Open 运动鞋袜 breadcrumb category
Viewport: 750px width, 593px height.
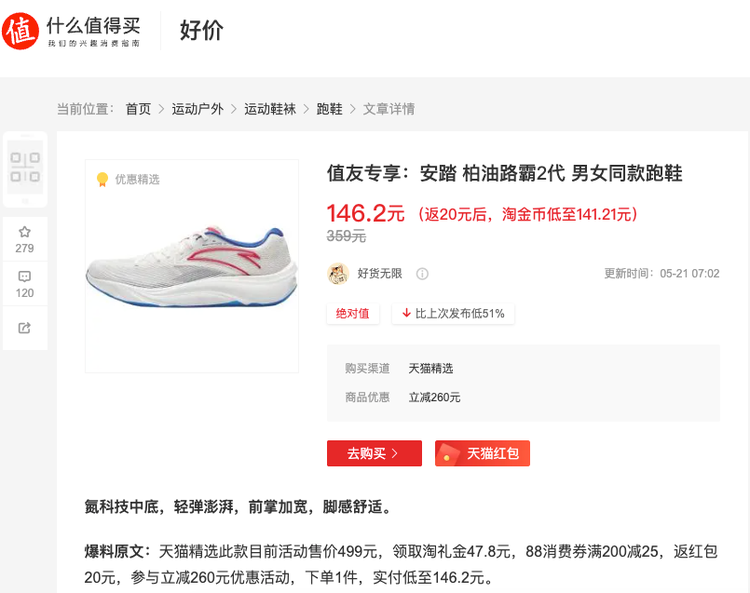pos(270,109)
